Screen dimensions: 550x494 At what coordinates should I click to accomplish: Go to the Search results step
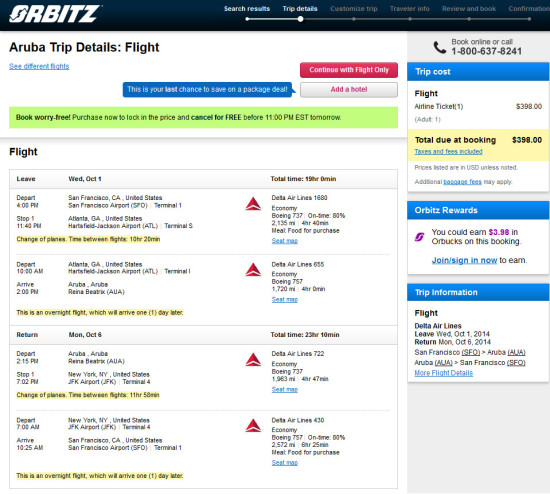[247, 9]
